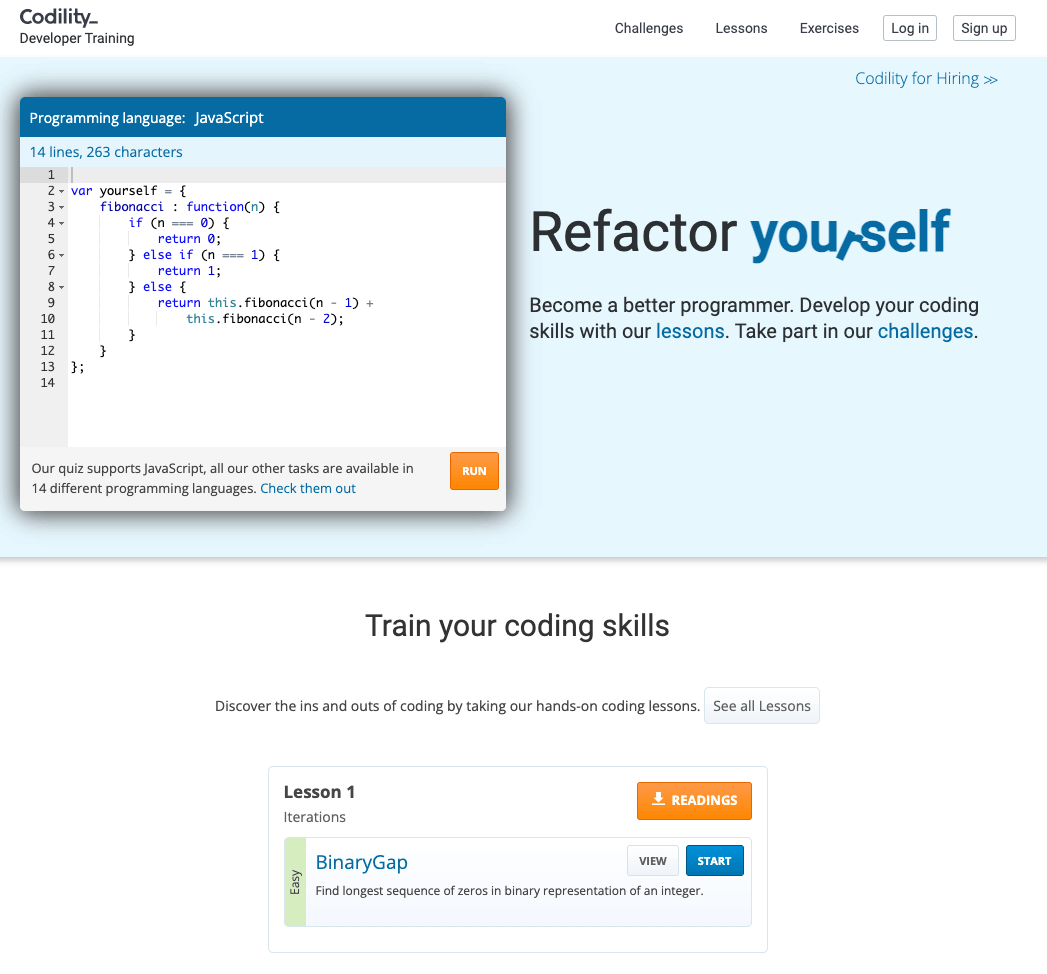Collapse the fold arrow on line 6
The width and height of the screenshot is (1047, 974).
coord(61,255)
